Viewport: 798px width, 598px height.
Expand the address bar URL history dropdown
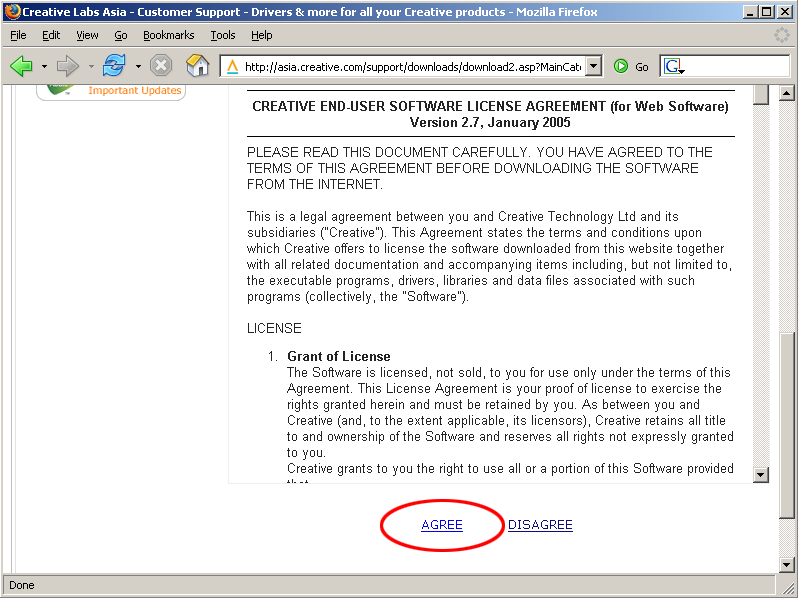[593, 67]
